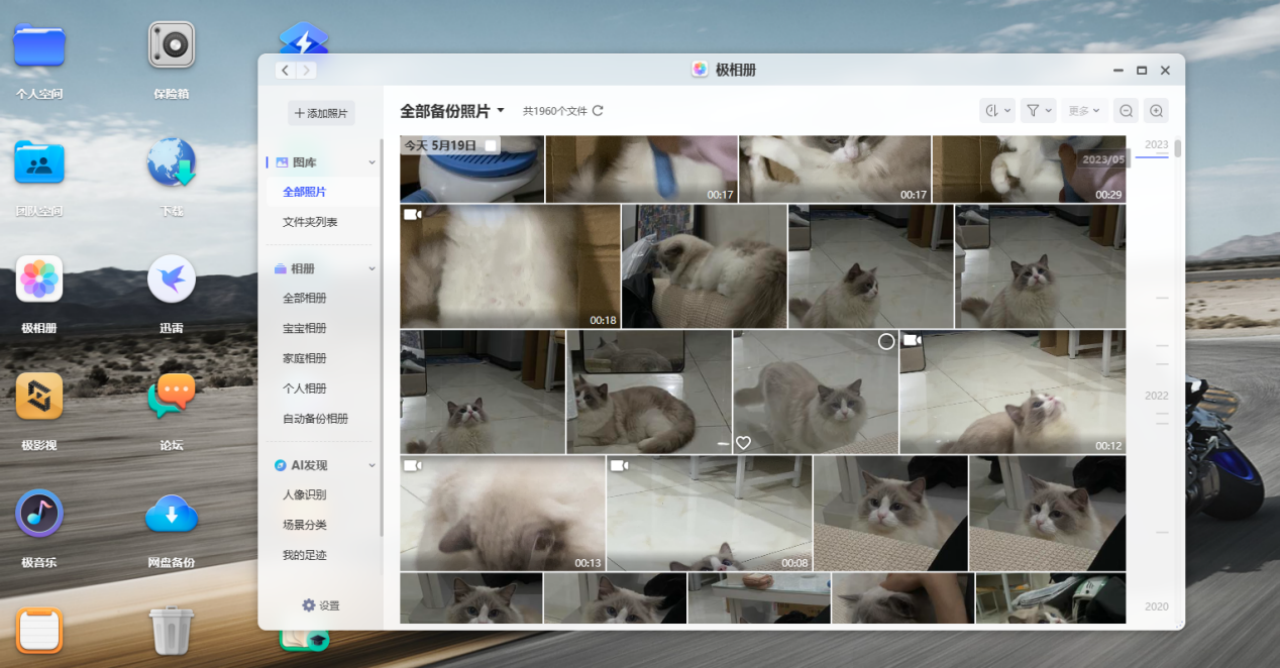Click the 图库 gallery icon in the sidebar

click(282, 162)
